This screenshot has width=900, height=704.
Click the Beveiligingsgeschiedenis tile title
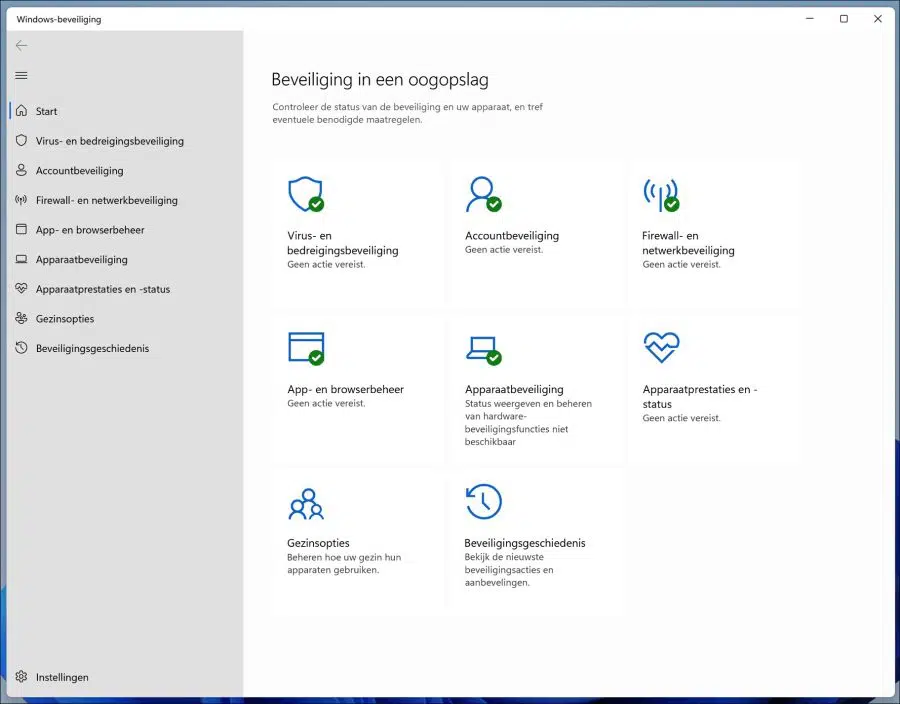point(525,543)
